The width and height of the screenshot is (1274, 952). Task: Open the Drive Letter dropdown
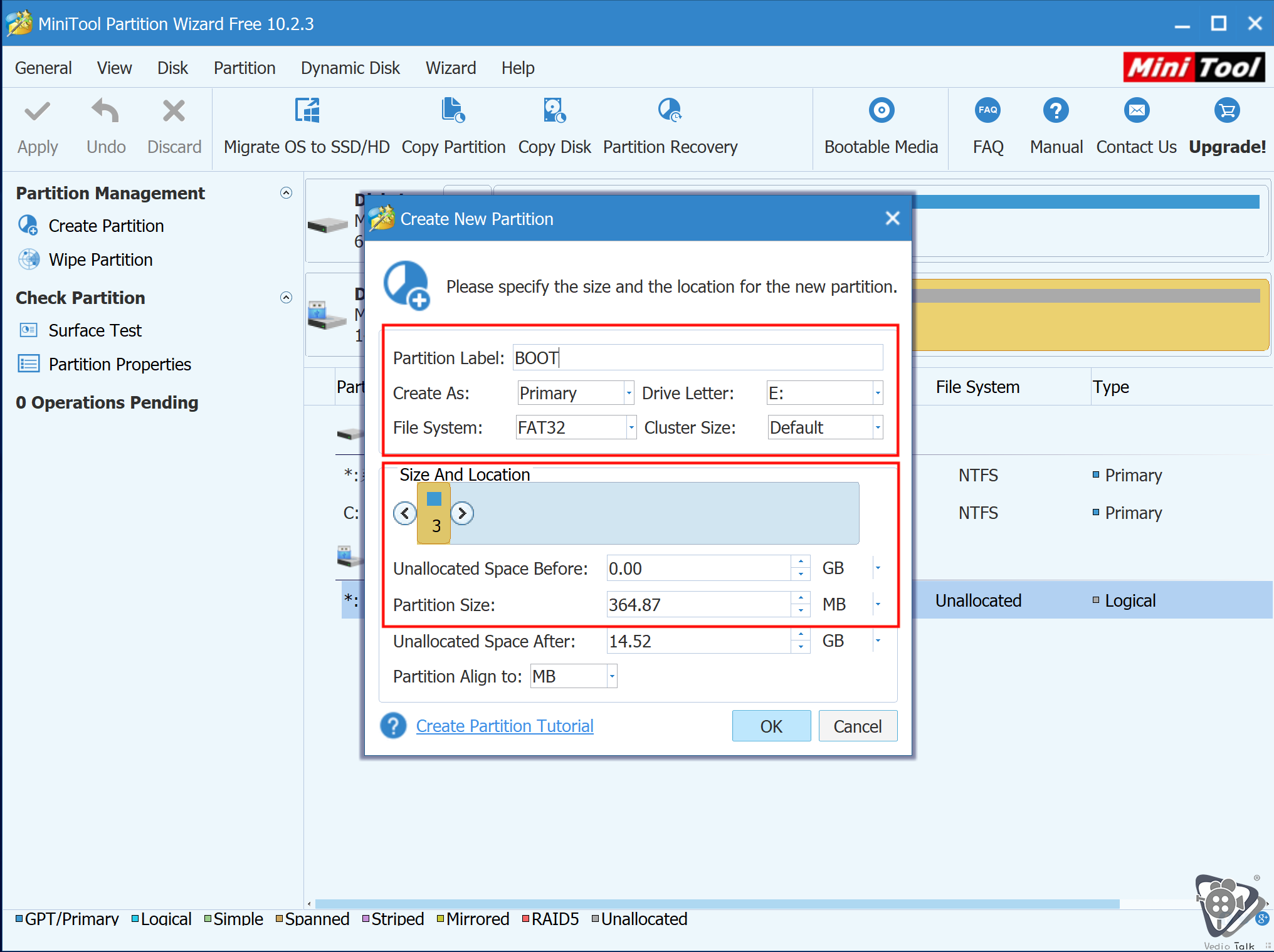[x=877, y=393]
